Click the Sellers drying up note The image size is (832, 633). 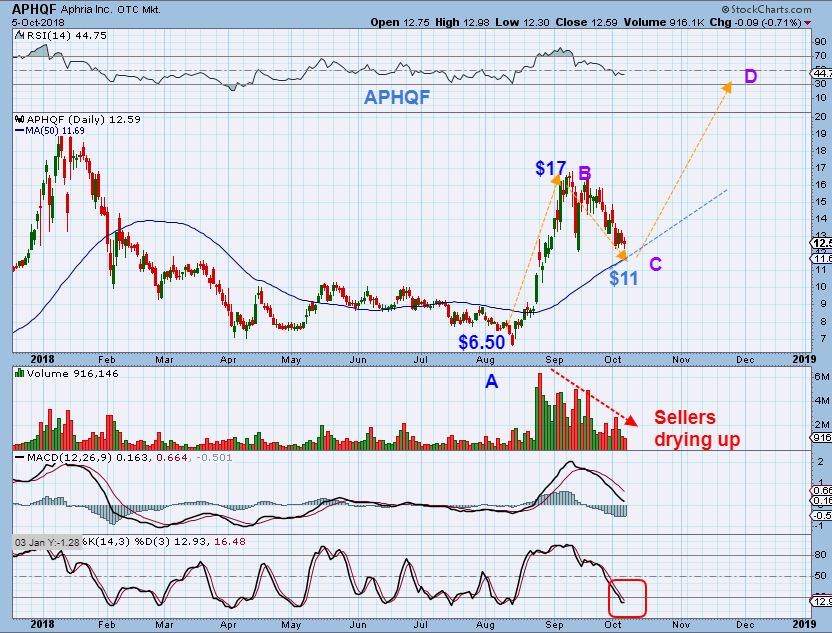(x=697, y=428)
